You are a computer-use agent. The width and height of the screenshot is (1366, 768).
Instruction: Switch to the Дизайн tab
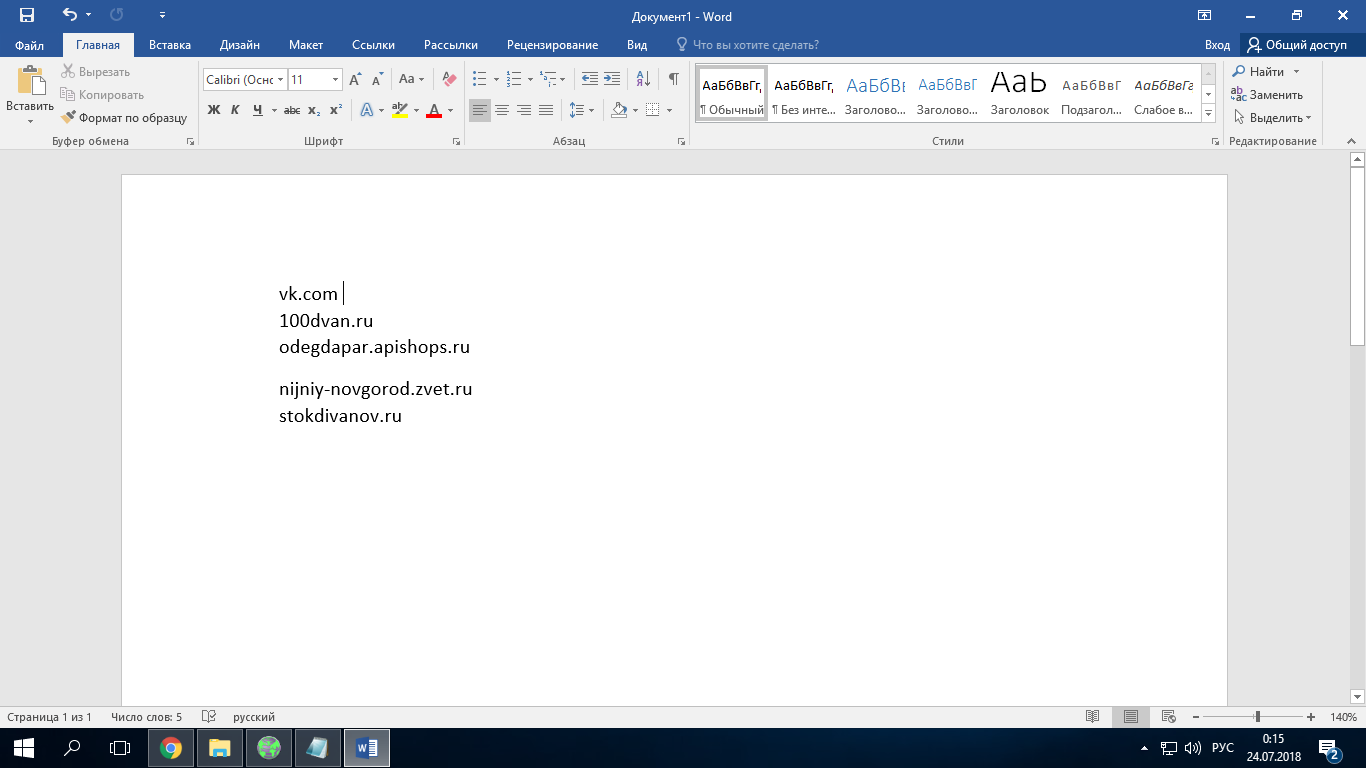[240, 45]
